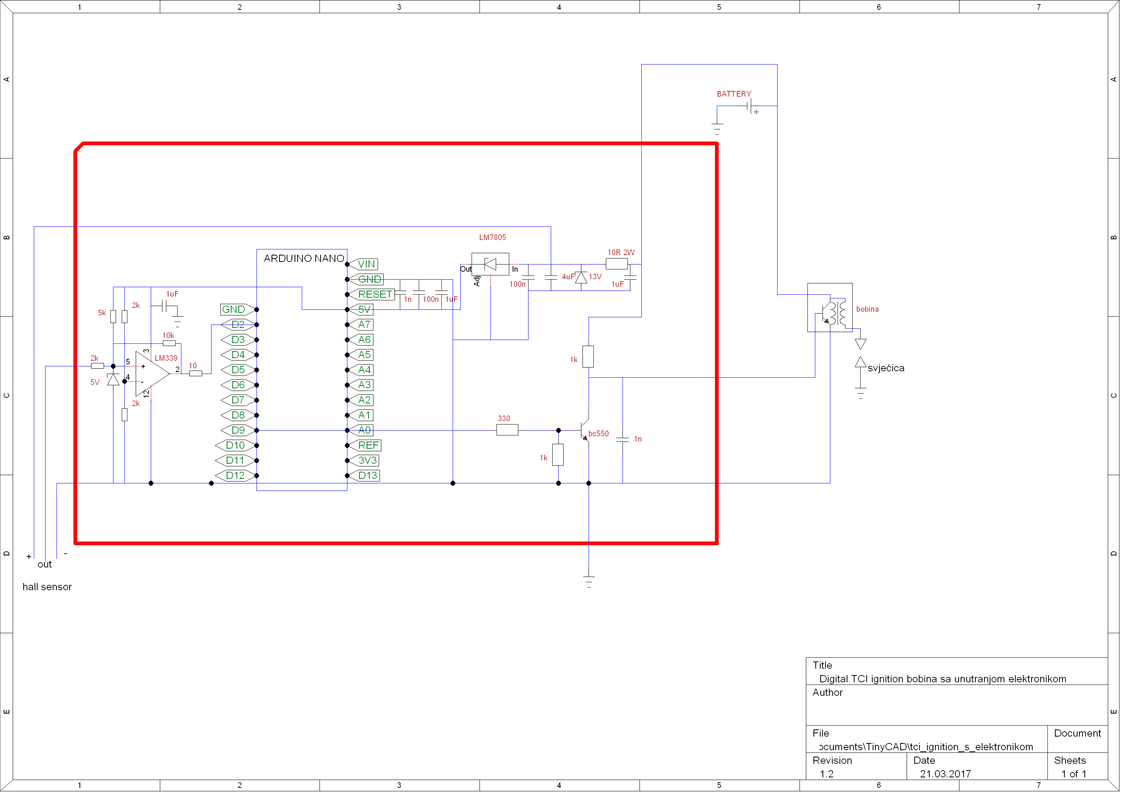Click the Document field in title block

pos(1077,740)
